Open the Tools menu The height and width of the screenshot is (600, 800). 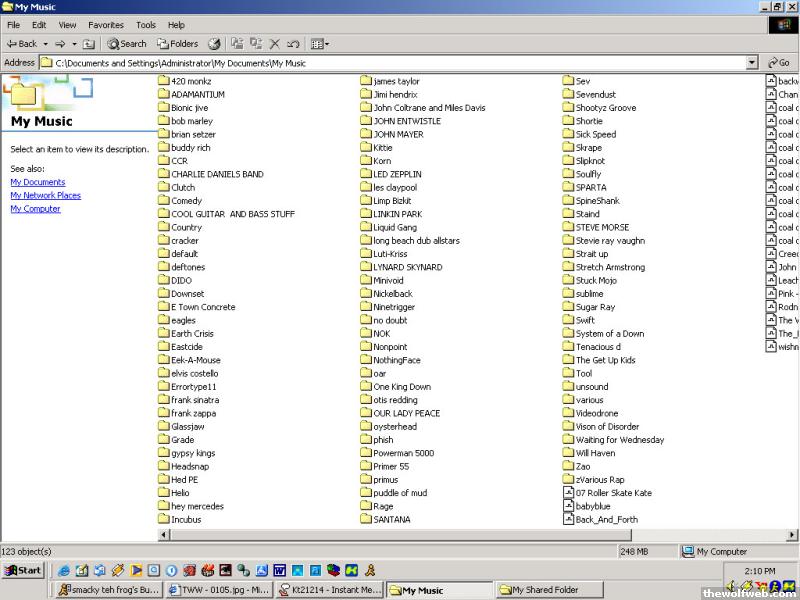click(x=146, y=24)
